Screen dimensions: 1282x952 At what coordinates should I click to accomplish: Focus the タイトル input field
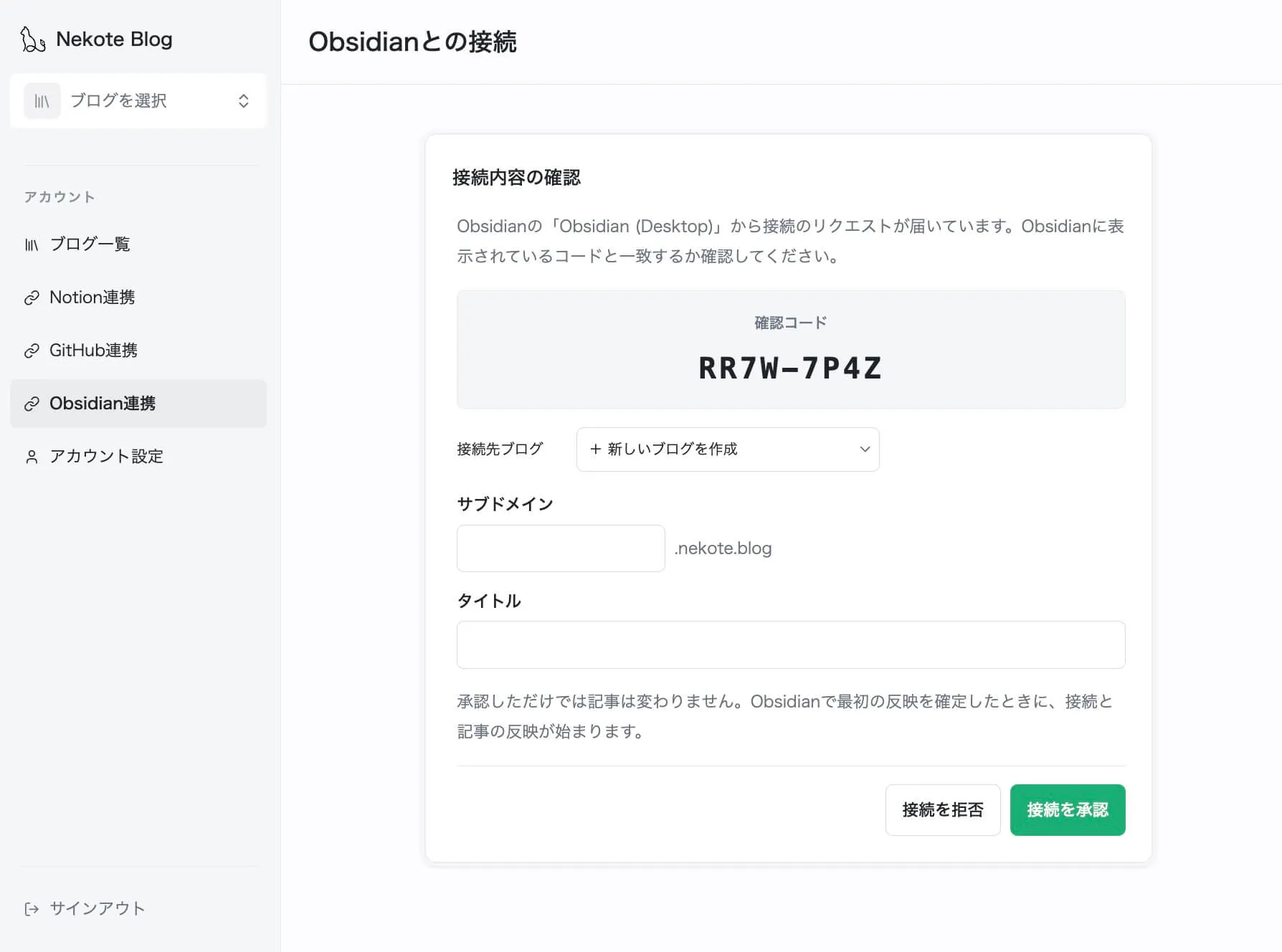(x=791, y=645)
